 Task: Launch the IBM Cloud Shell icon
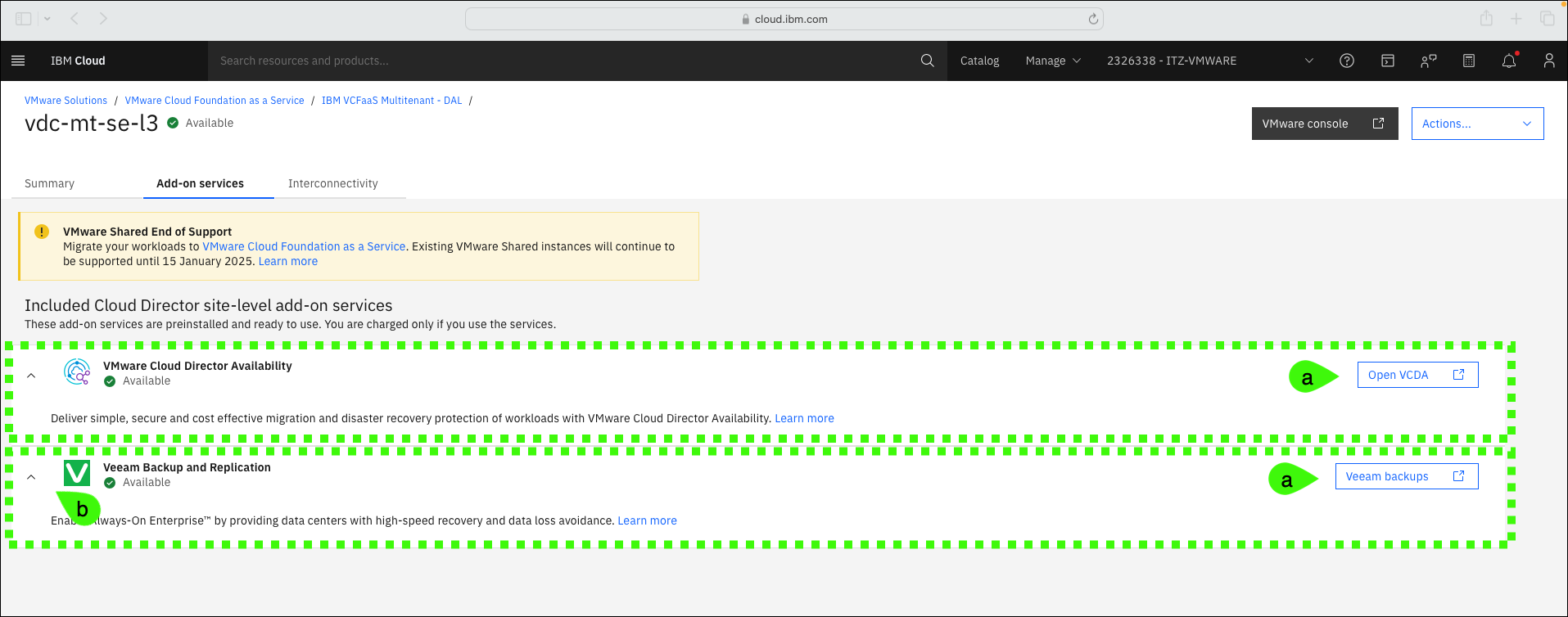(x=1388, y=61)
